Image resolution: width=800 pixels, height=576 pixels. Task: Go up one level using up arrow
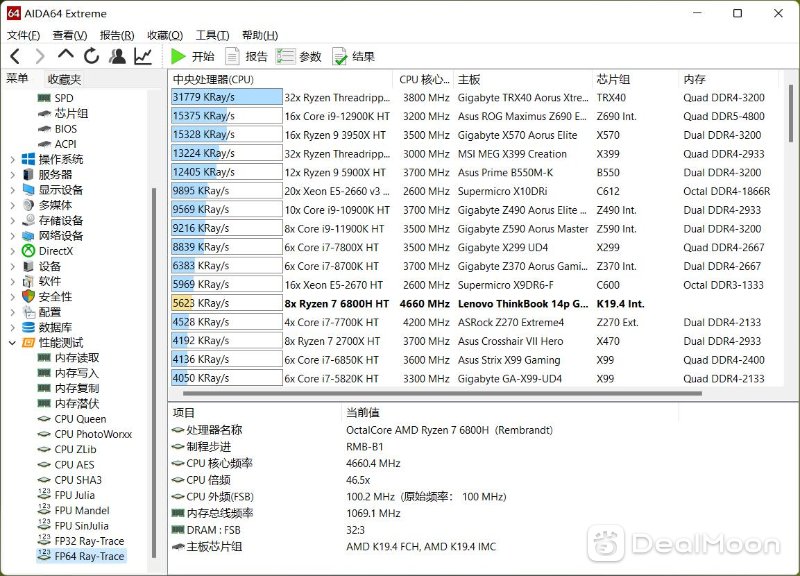click(x=66, y=55)
